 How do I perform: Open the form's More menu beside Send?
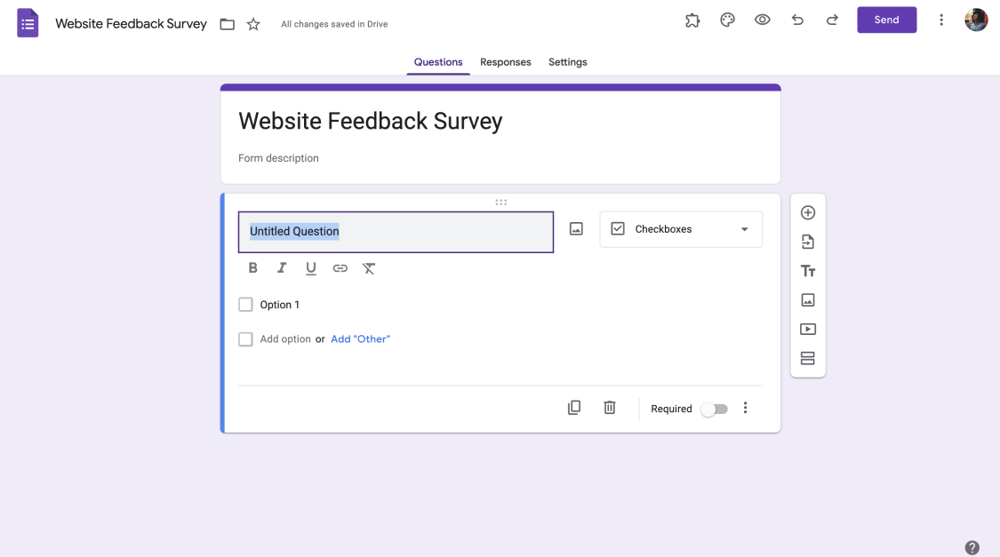941,20
